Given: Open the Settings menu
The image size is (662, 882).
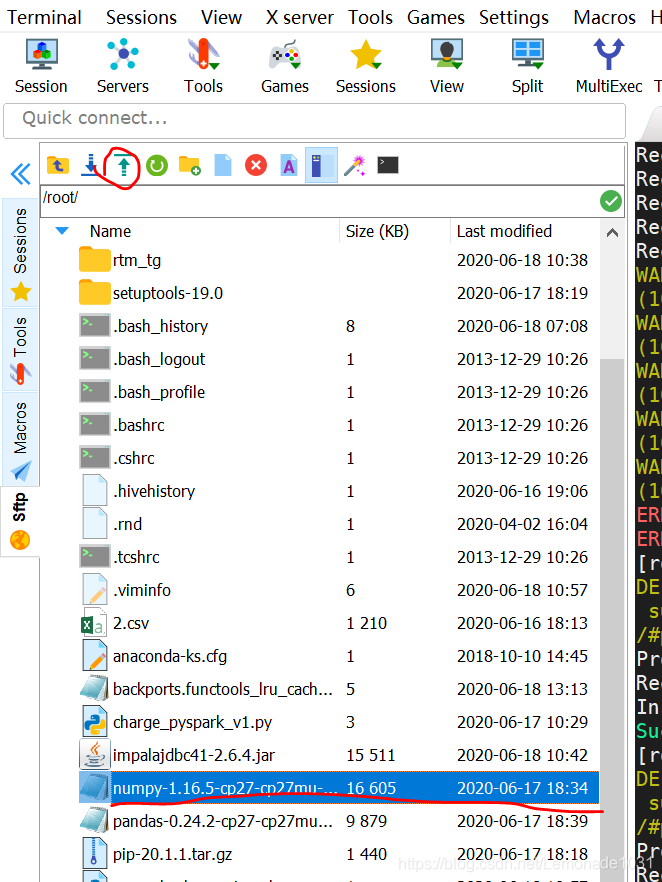Looking at the screenshot, I should 514,17.
